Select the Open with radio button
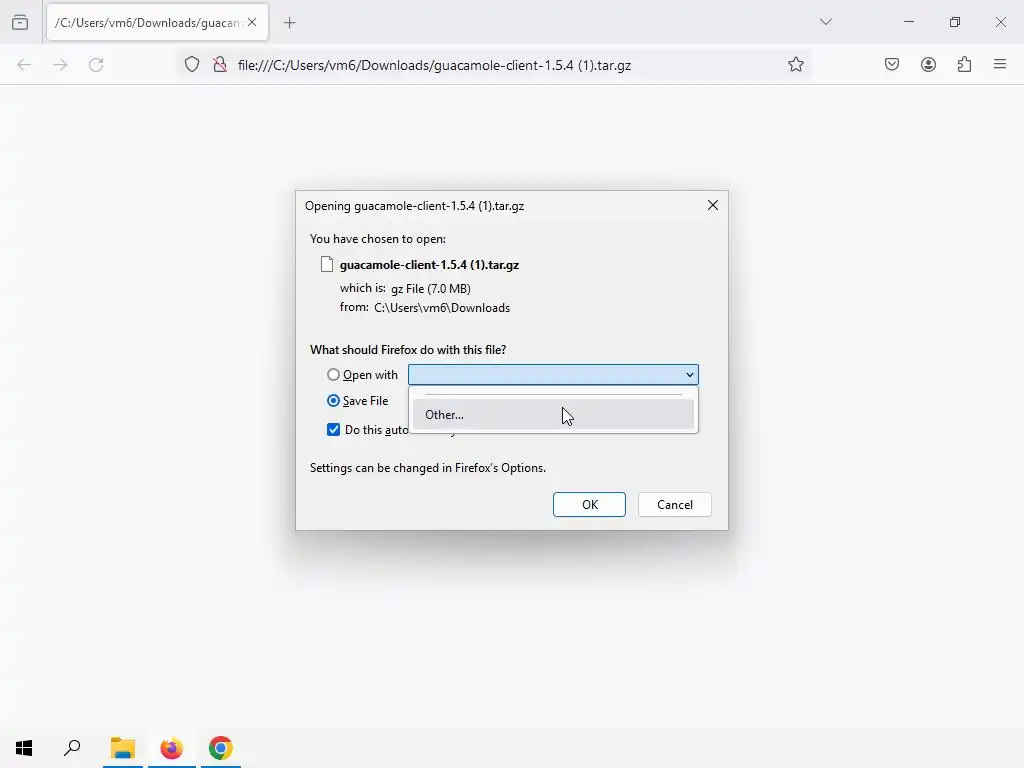 coord(333,375)
